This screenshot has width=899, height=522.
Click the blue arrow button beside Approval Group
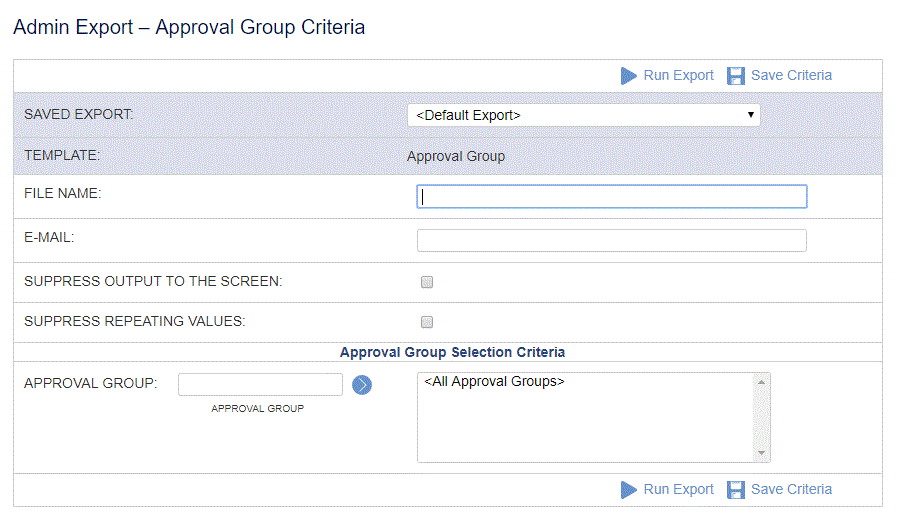(x=362, y=385)
